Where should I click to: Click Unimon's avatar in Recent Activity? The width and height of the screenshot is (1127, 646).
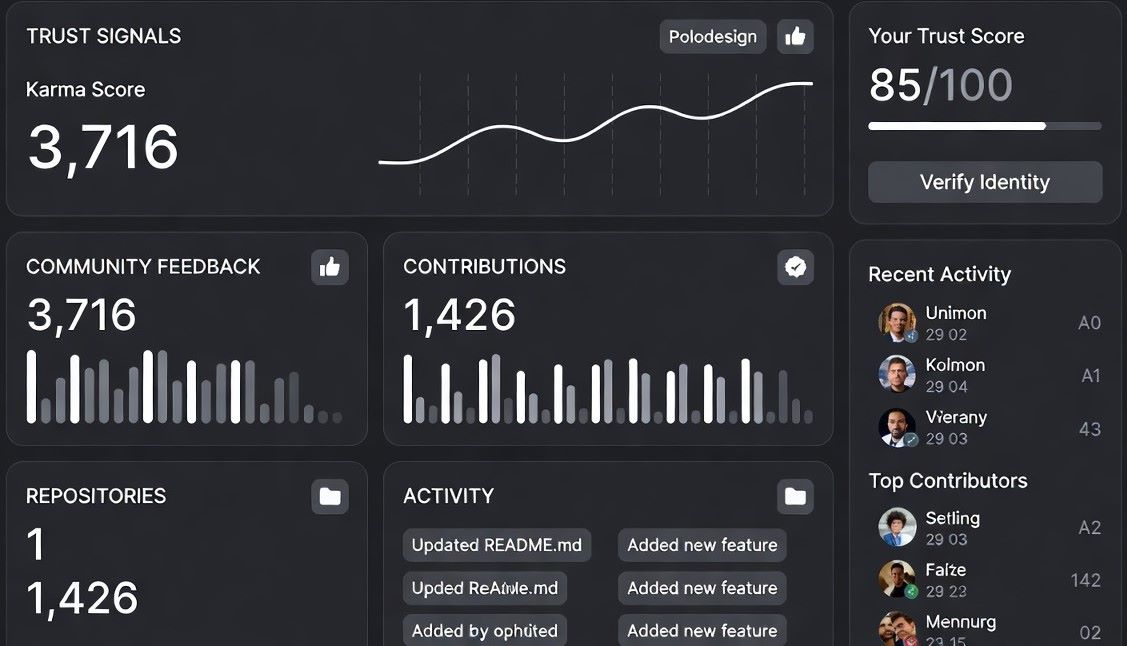pyautogui.click(x=897, y=323)
